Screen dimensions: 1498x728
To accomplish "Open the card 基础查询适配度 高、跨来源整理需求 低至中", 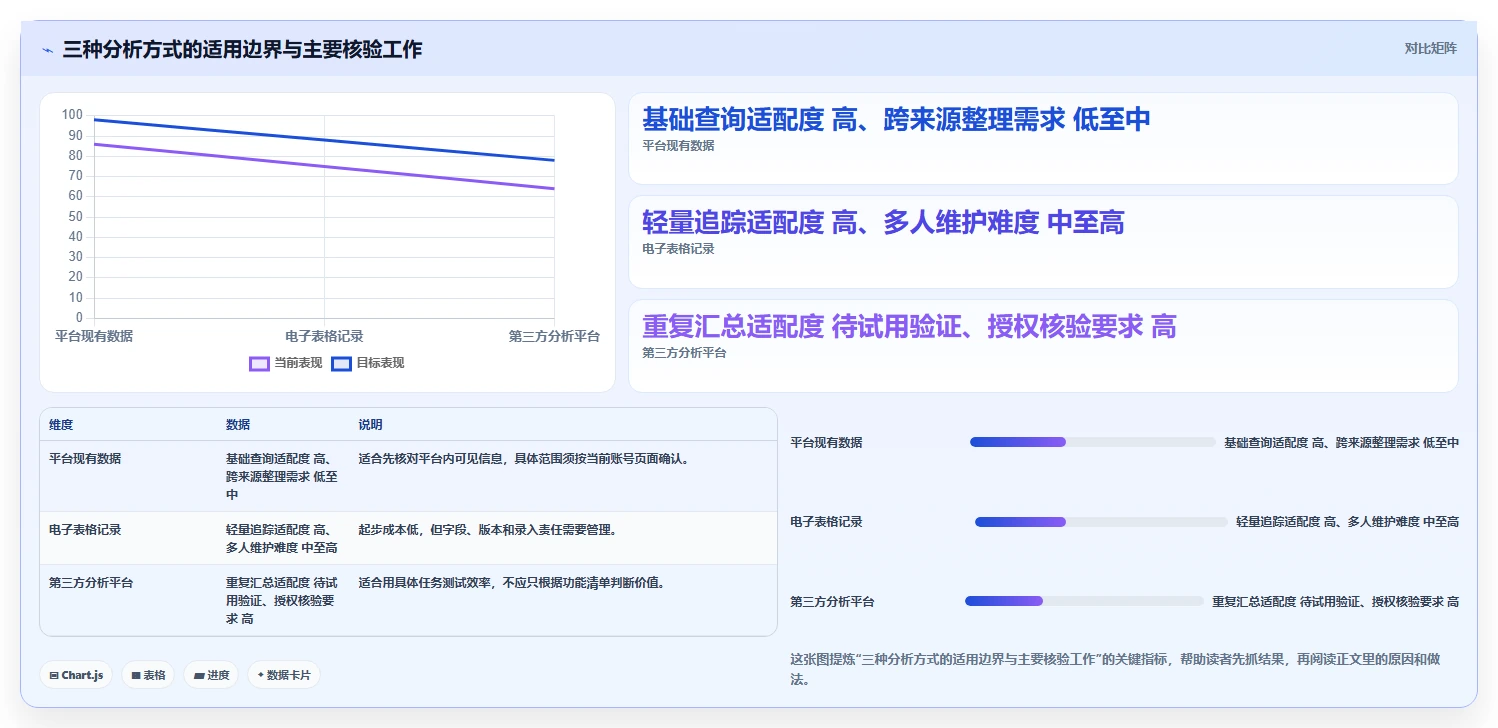I will [x=1043, y=139].
